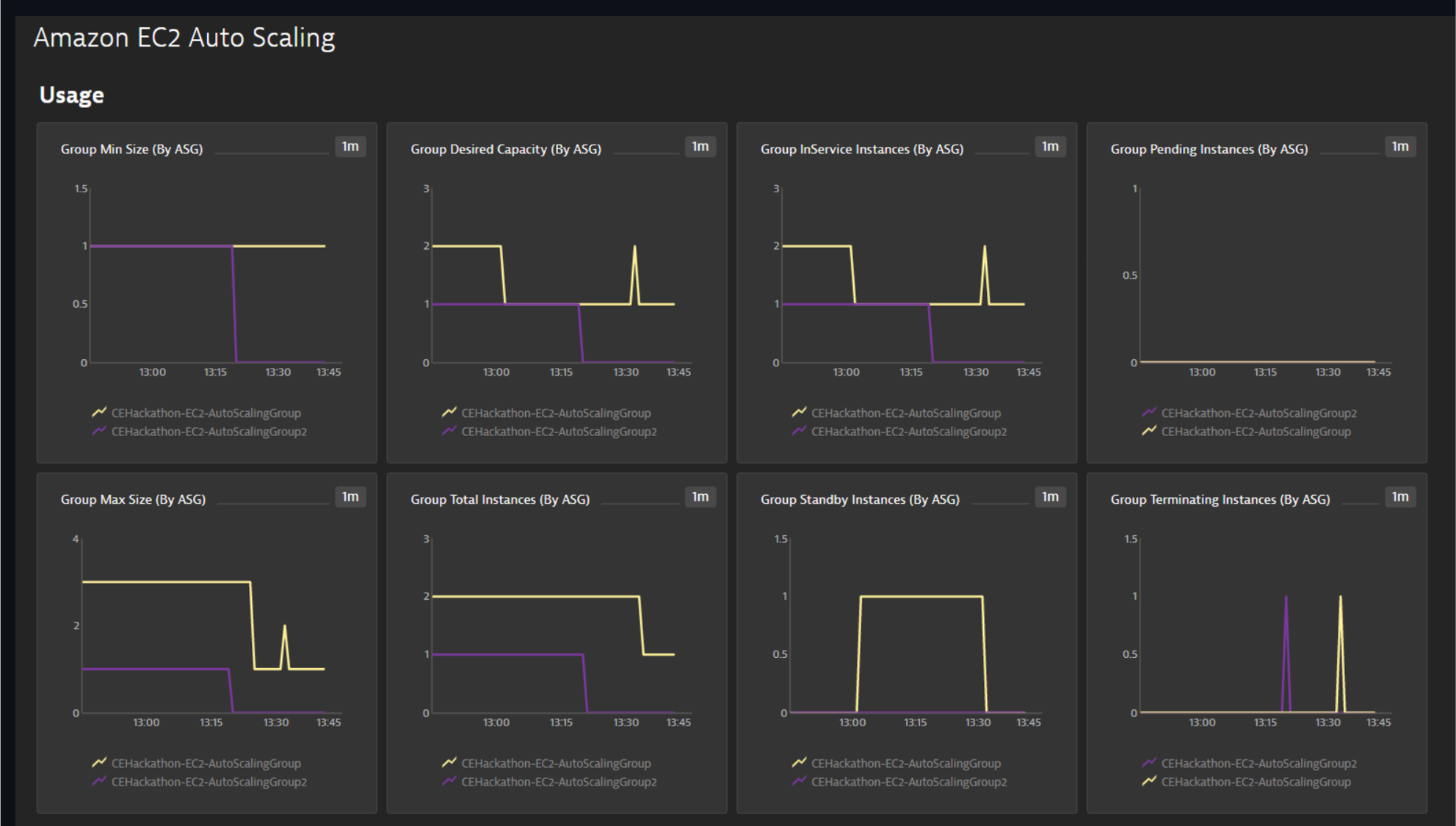
Task: Click CEHackathon-EC2-AutoScalingGroup label in Terminating Instances legend
Action: [1256, 782]
